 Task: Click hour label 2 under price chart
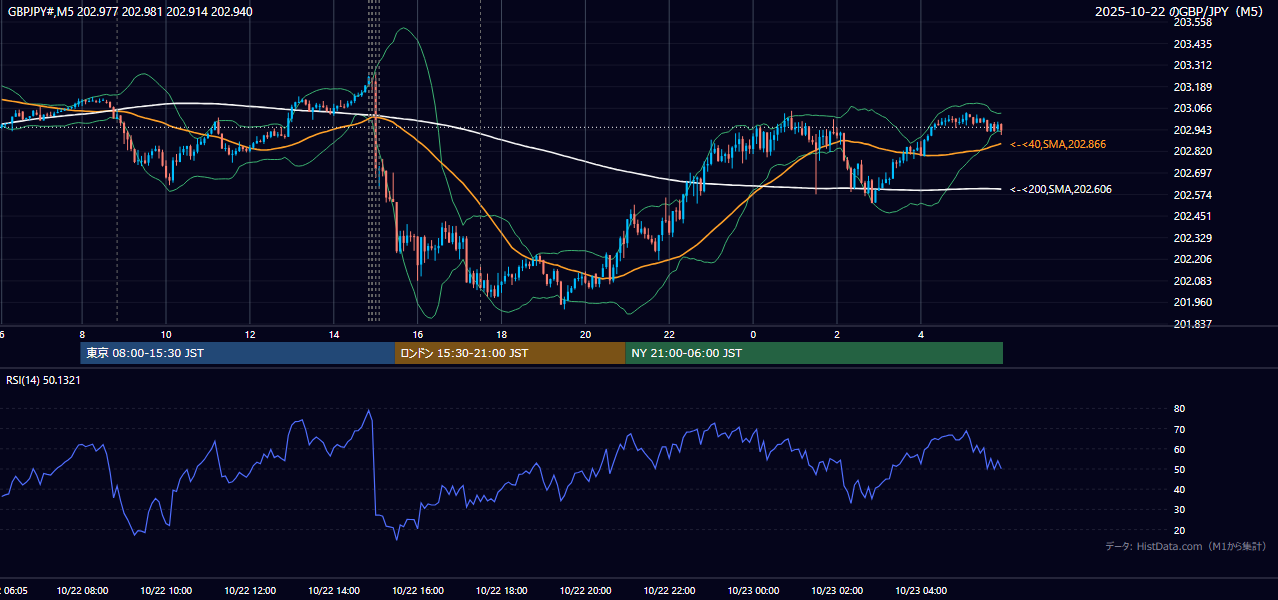pyautogui.click(x=838, y=334)
